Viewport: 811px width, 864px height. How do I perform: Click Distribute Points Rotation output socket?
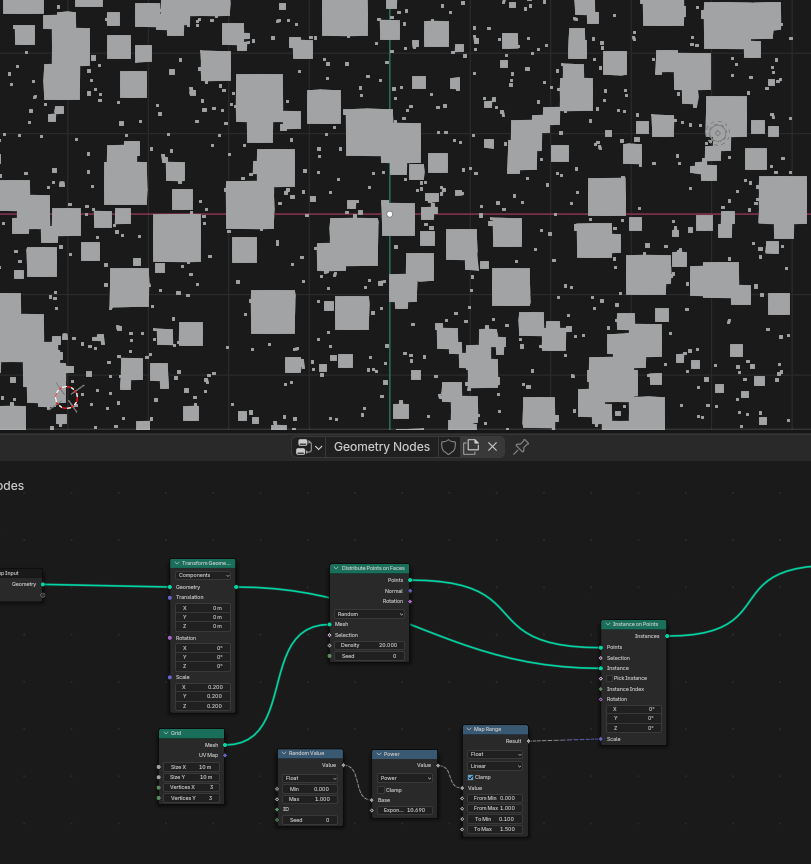tap(410, 601)
